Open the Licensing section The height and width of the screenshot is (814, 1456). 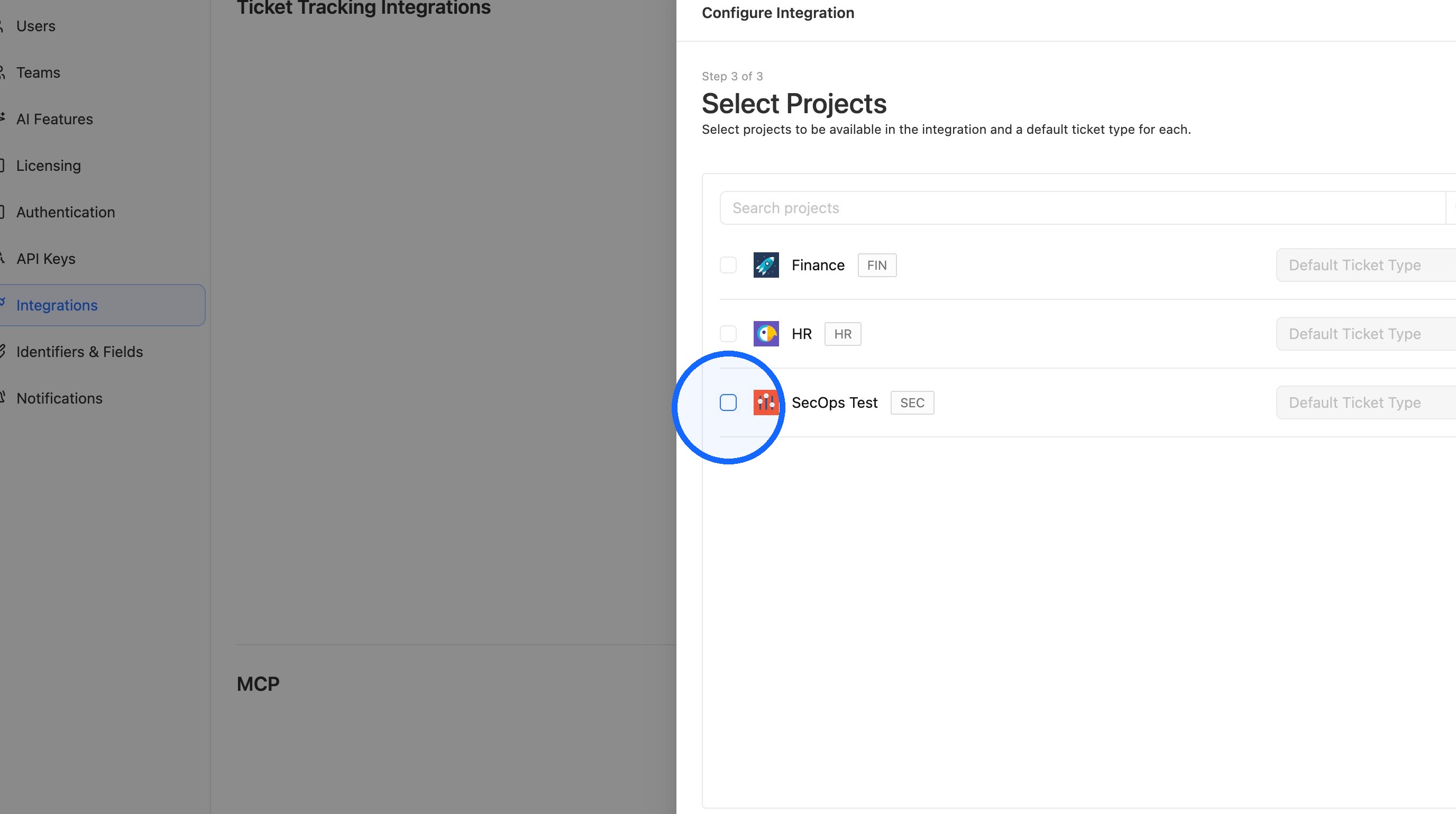48,166
